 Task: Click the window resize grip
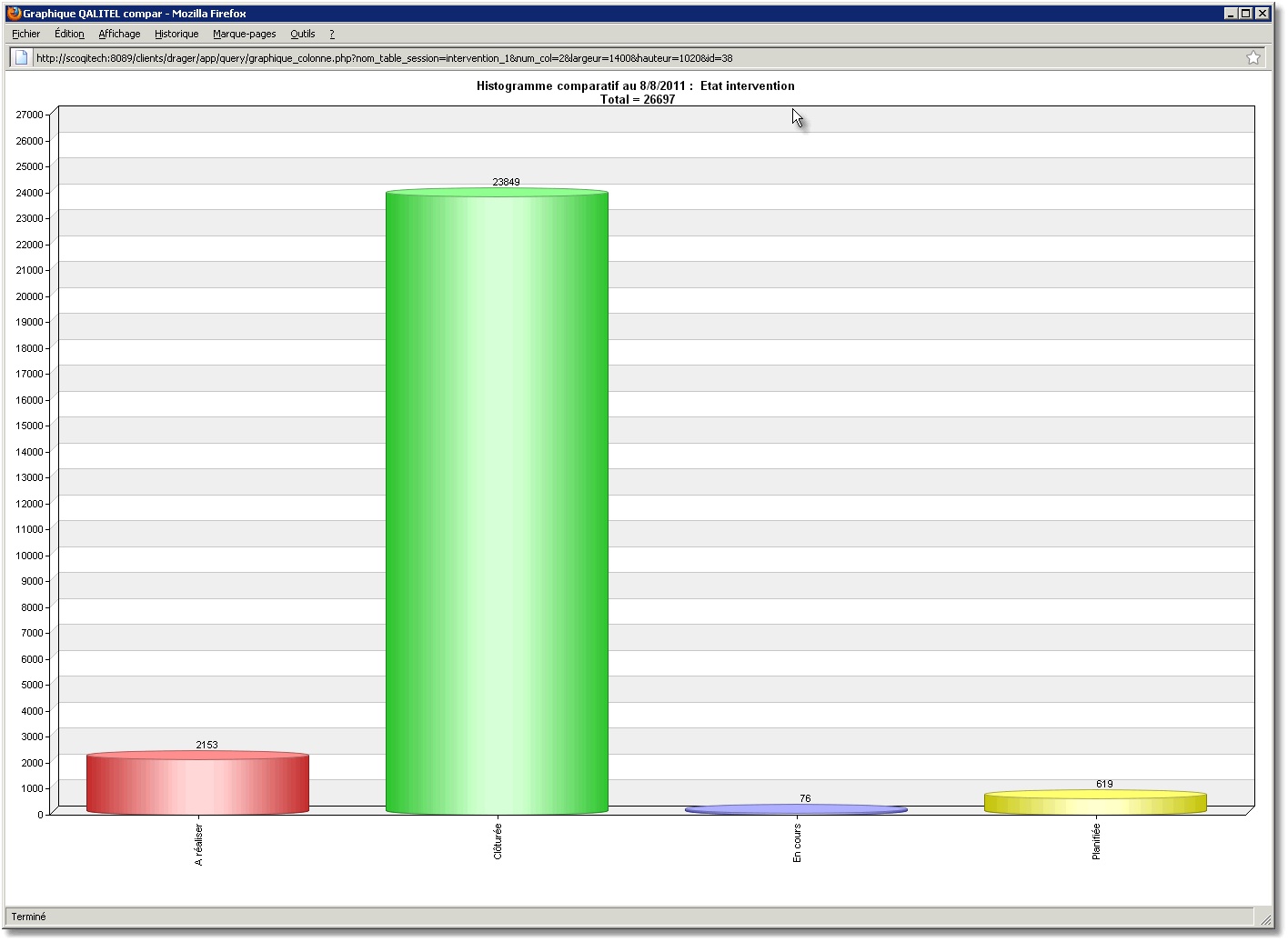click(x=1265, y=919)
